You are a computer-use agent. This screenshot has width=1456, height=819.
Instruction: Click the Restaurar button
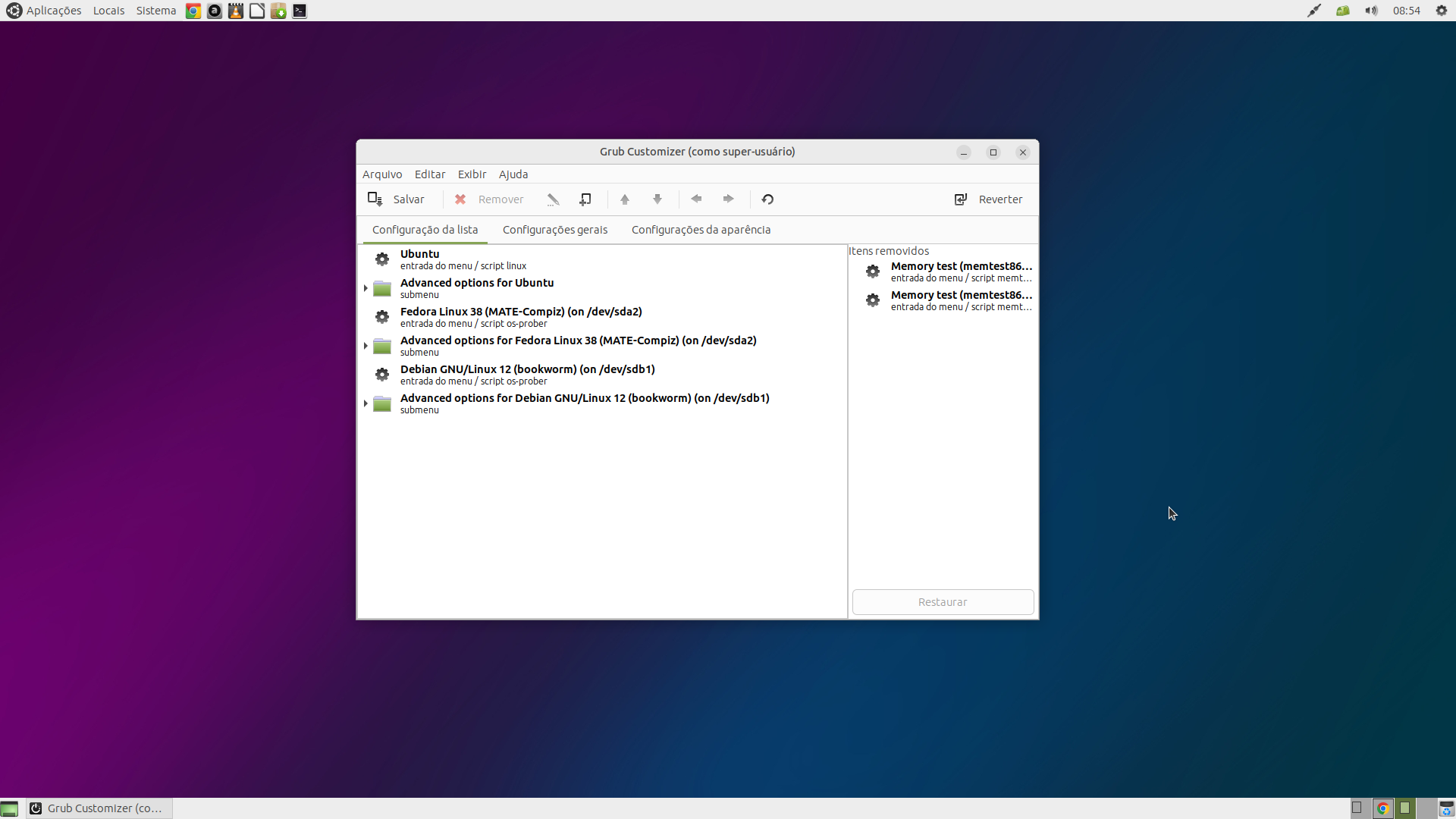(x=943, y=602)
